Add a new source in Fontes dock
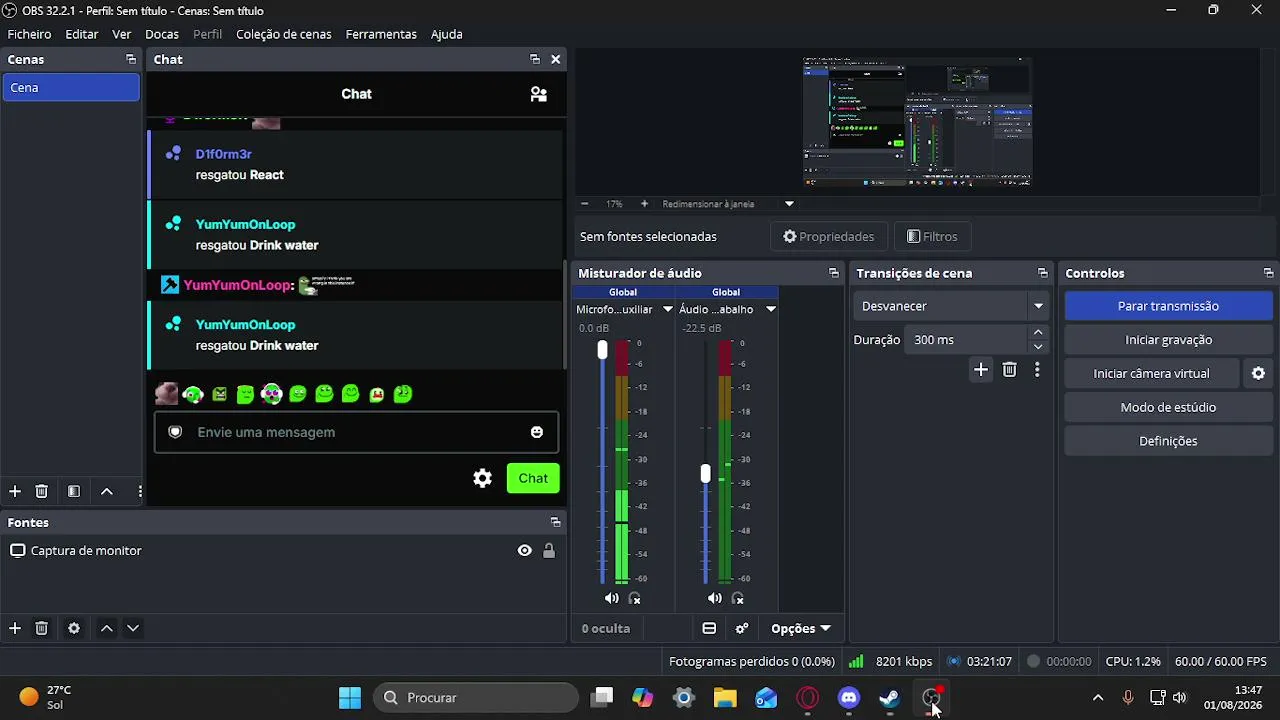This screenshot has width=1280, height=720. click(15, 628)
